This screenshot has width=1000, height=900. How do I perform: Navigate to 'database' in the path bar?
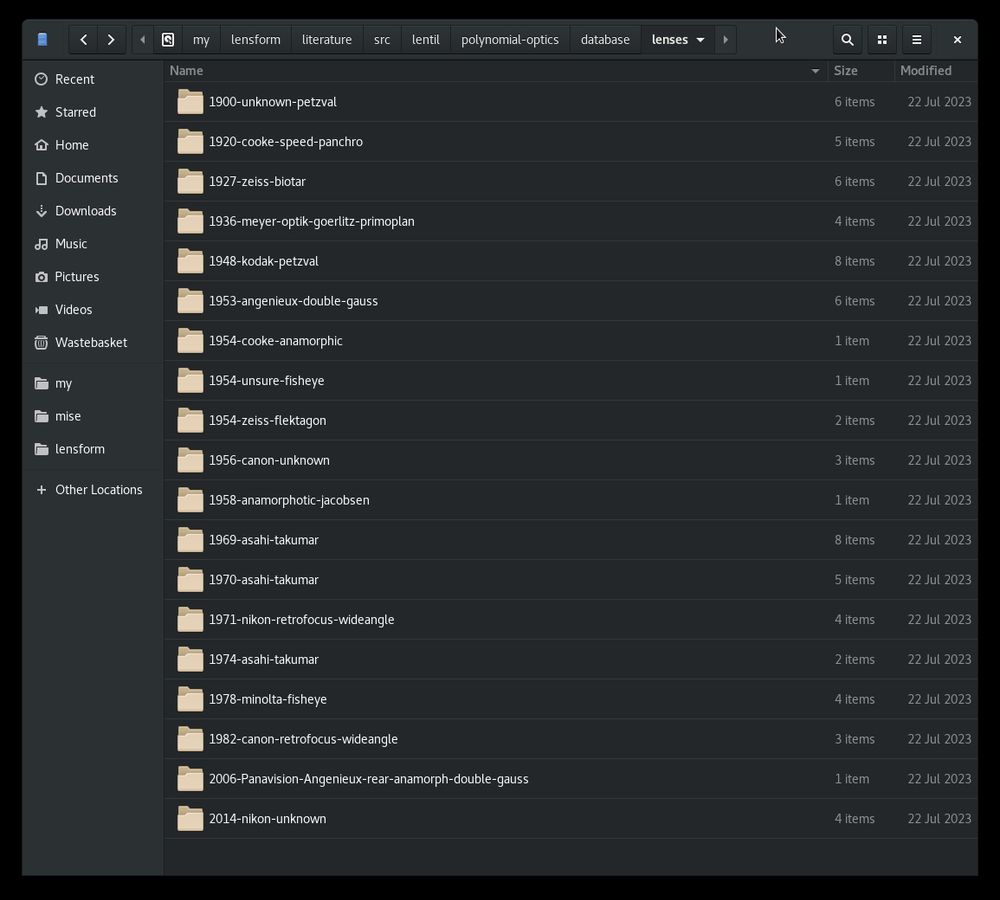[x=605, y=40]
